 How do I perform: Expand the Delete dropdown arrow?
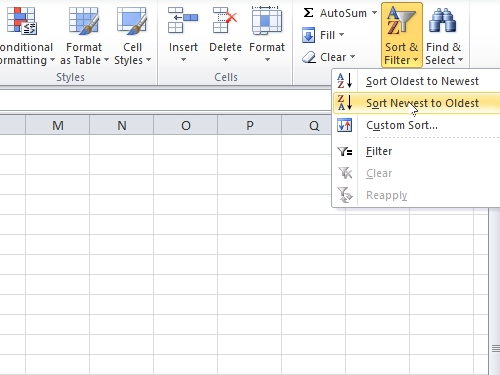tap(225, 60)
